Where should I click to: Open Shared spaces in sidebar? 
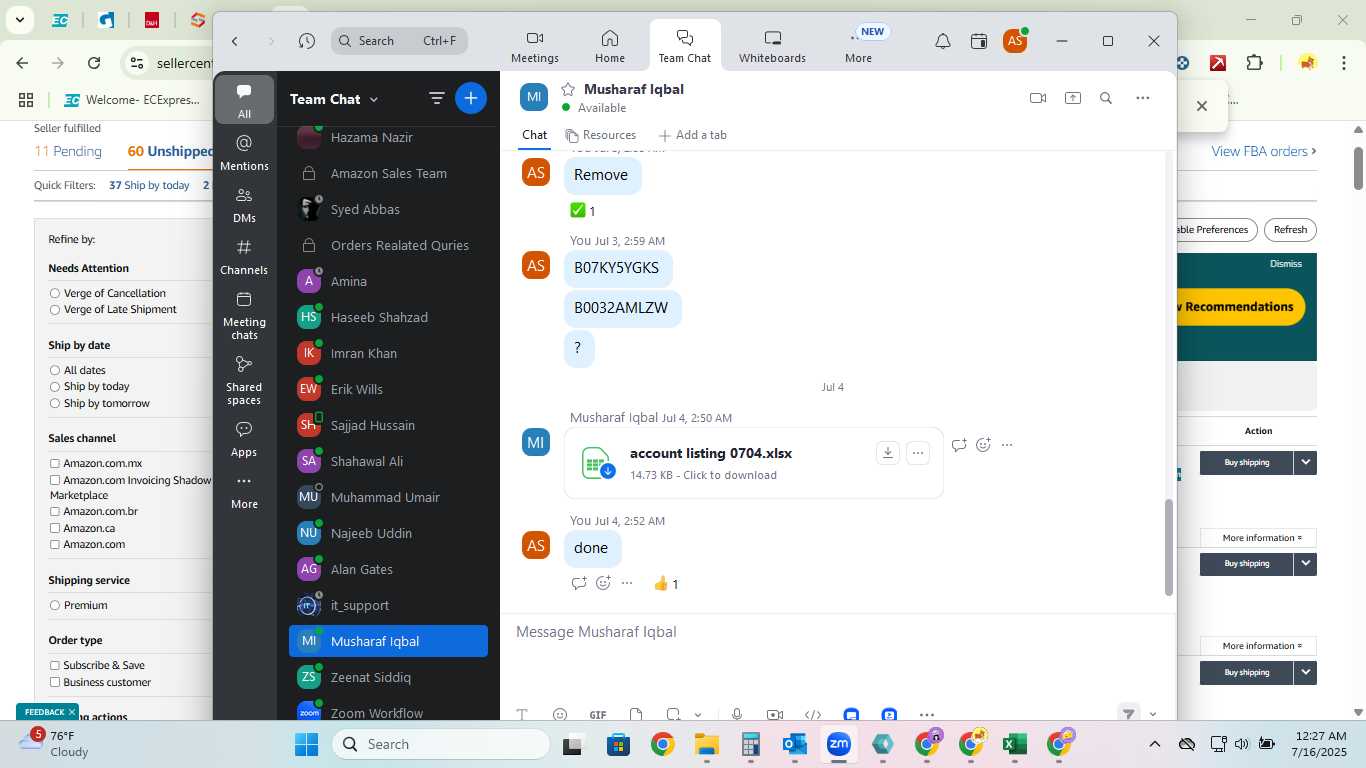pyautogui.click(x=244, y=380)
